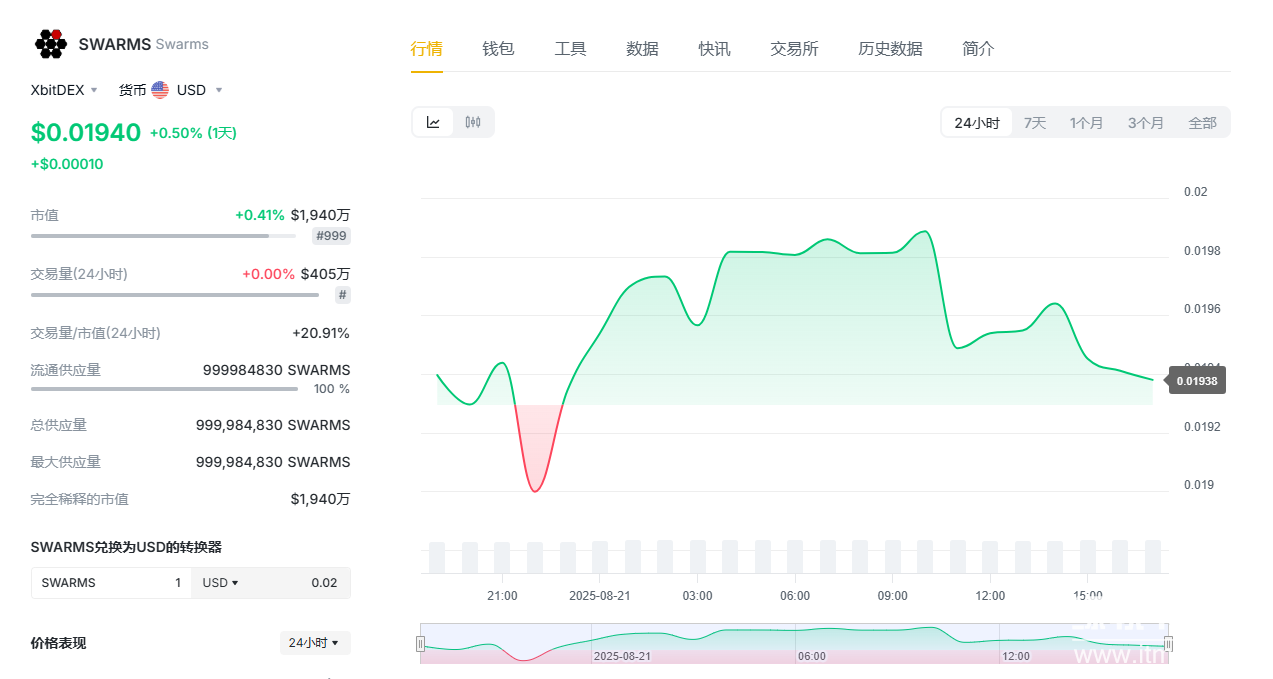
Task: Switch to the 历史数据 tab
Action: click(x=890, y=49)
